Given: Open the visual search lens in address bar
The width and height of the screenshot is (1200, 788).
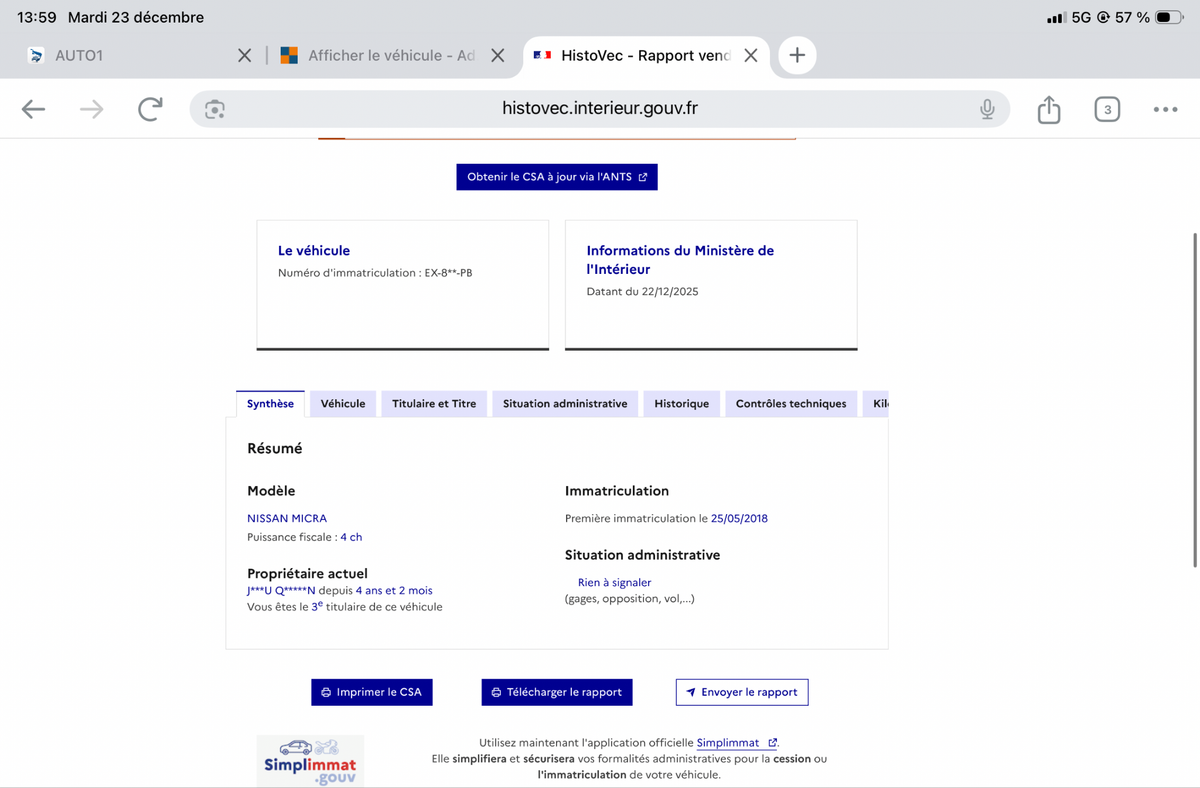Looking at the screenshot, I should coord(215,109).
